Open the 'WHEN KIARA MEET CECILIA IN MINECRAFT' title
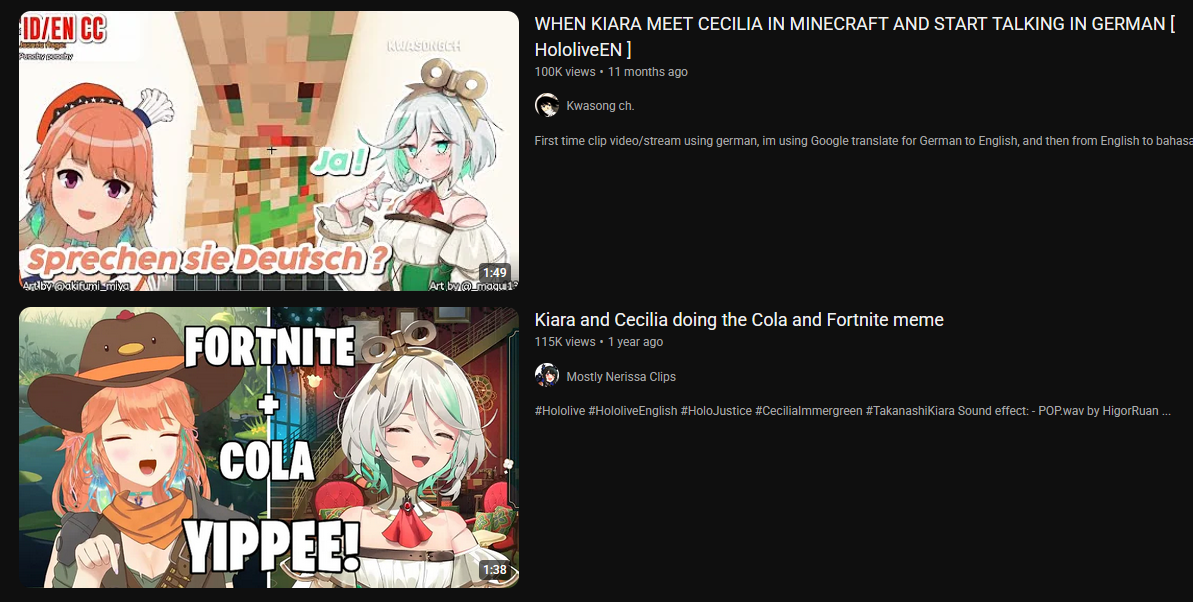This screenshot has width=1193, height=602. 854,37
